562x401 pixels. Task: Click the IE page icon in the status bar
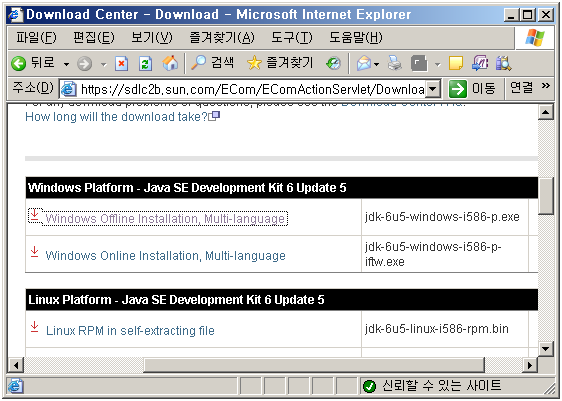(15, 386)
